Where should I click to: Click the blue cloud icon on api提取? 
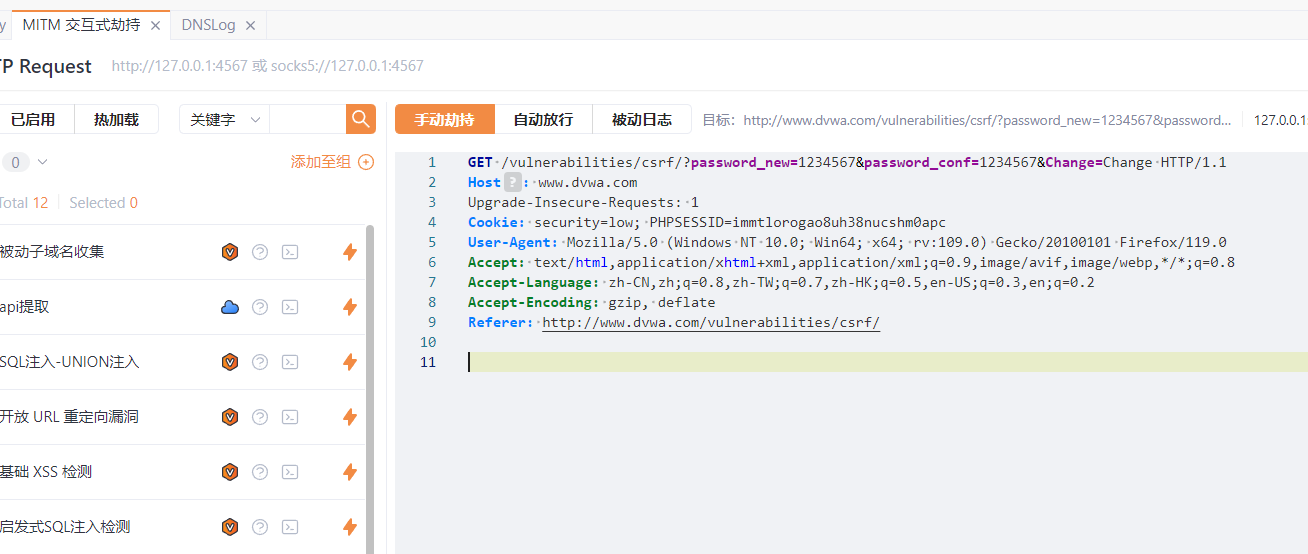(x=230, y=307)
